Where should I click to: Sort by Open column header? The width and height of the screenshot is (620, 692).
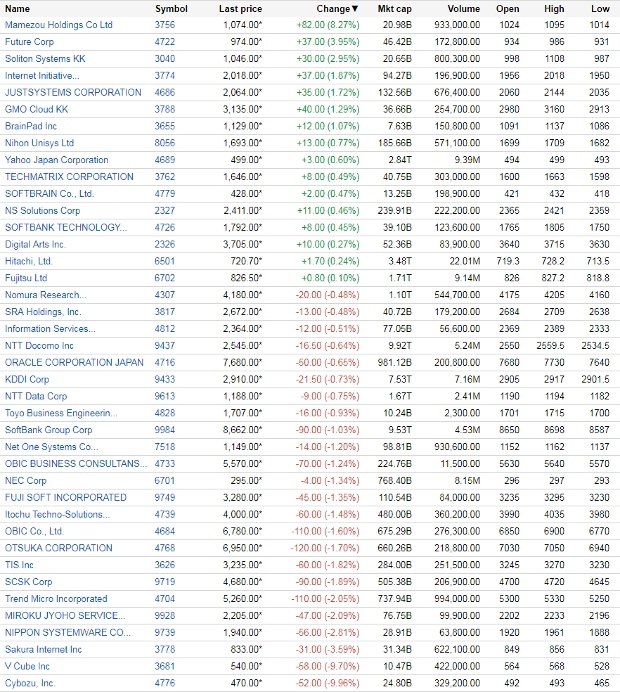click(507, 9)
